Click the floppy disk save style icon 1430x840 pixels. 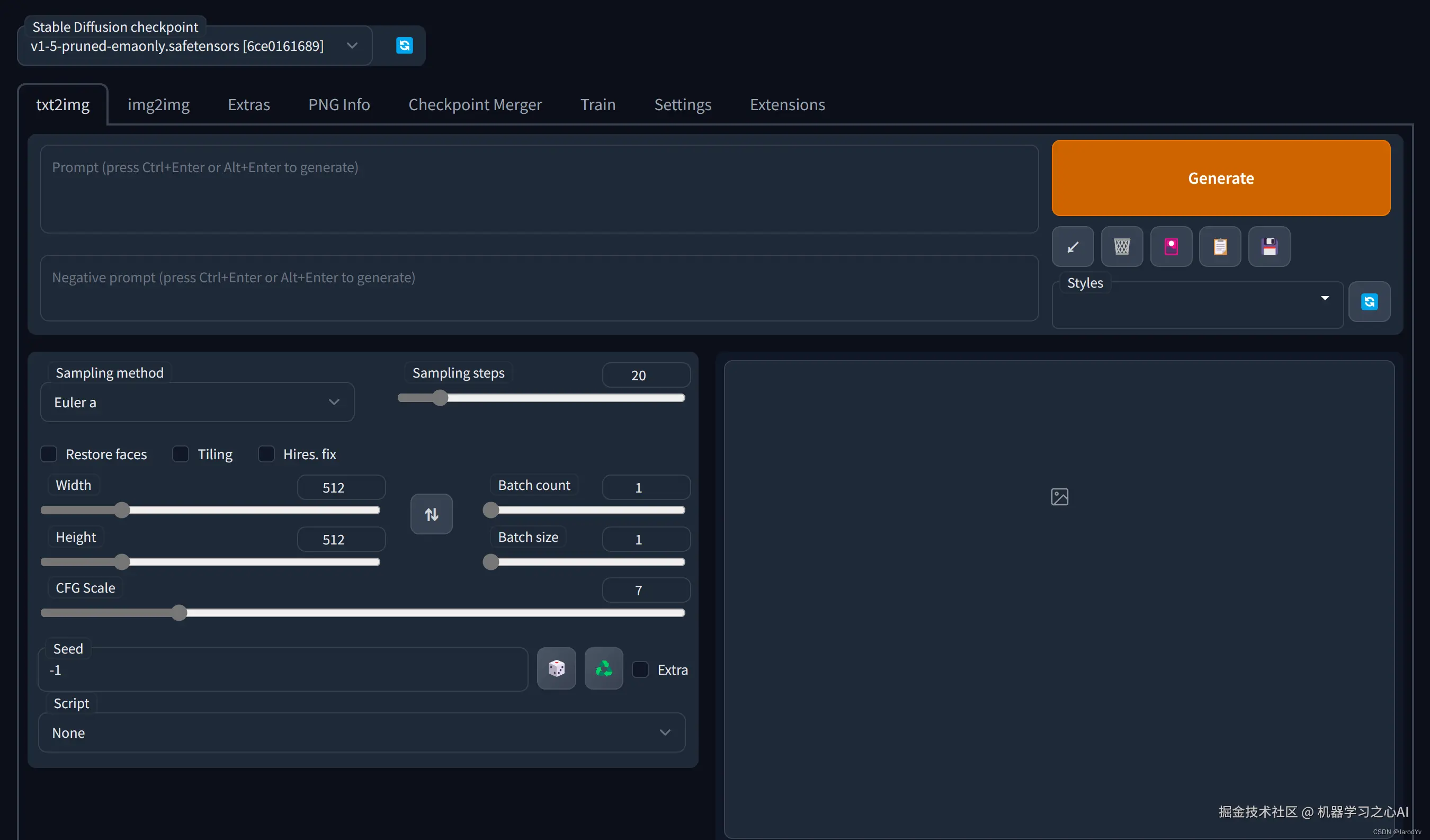[1270, 247]
